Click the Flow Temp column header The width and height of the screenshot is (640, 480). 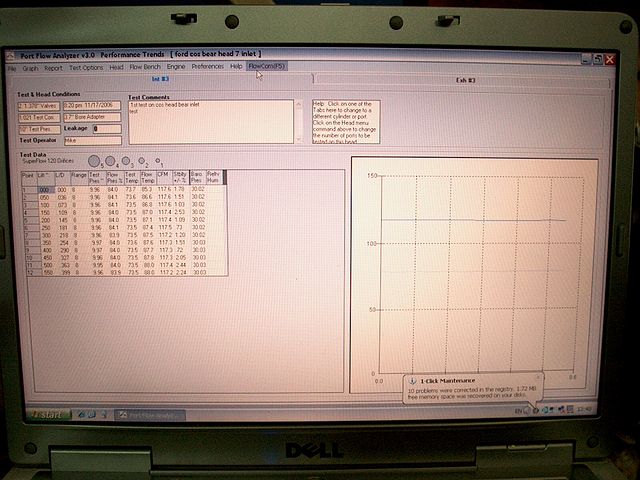148,178
